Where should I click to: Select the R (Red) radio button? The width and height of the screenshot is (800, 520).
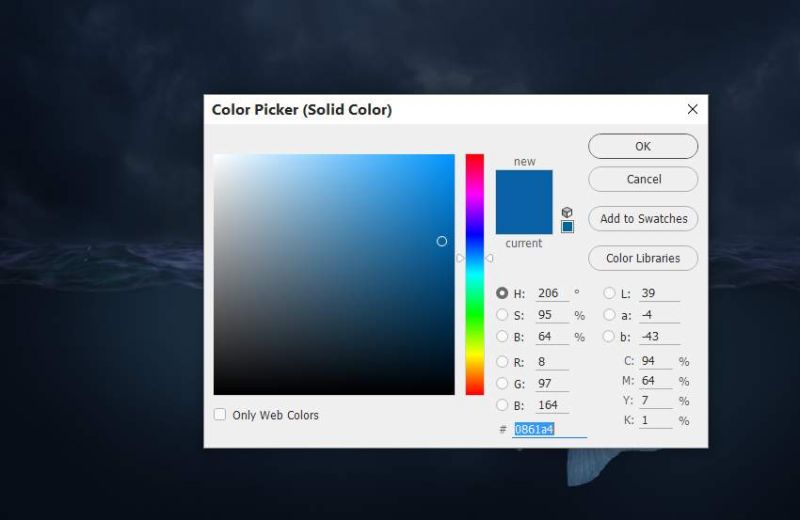502,362
